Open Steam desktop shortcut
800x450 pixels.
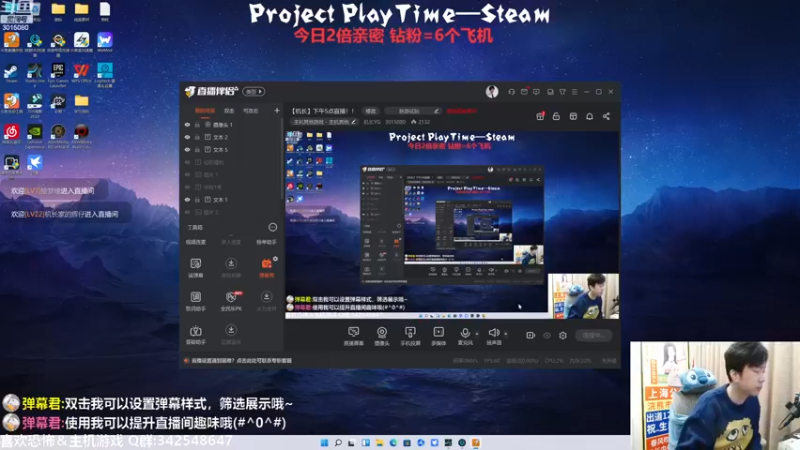click(11, 73)
